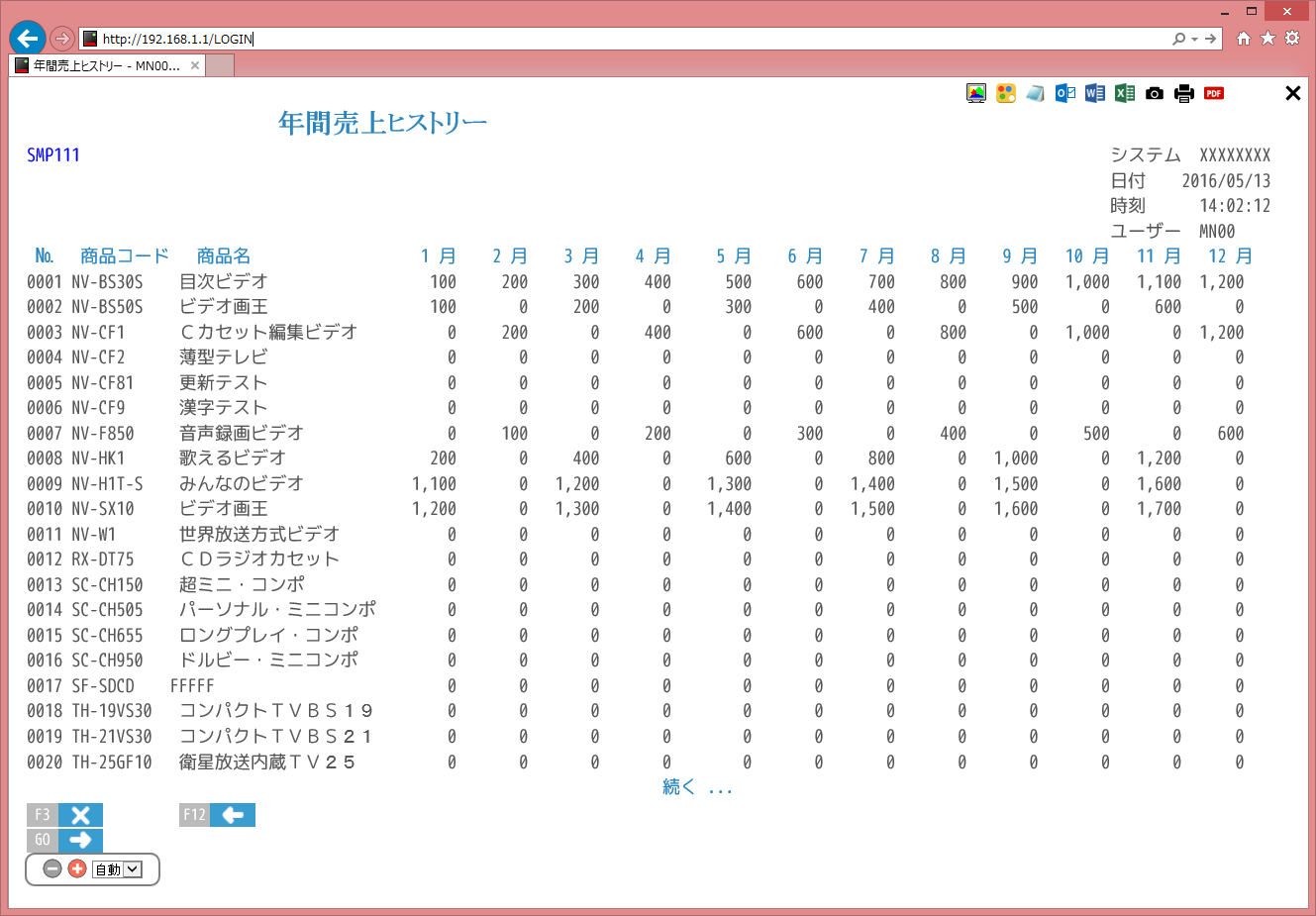This screenshot has width=1316, height=916.
Task: Export the report to Word
Action: (1095, 93)
